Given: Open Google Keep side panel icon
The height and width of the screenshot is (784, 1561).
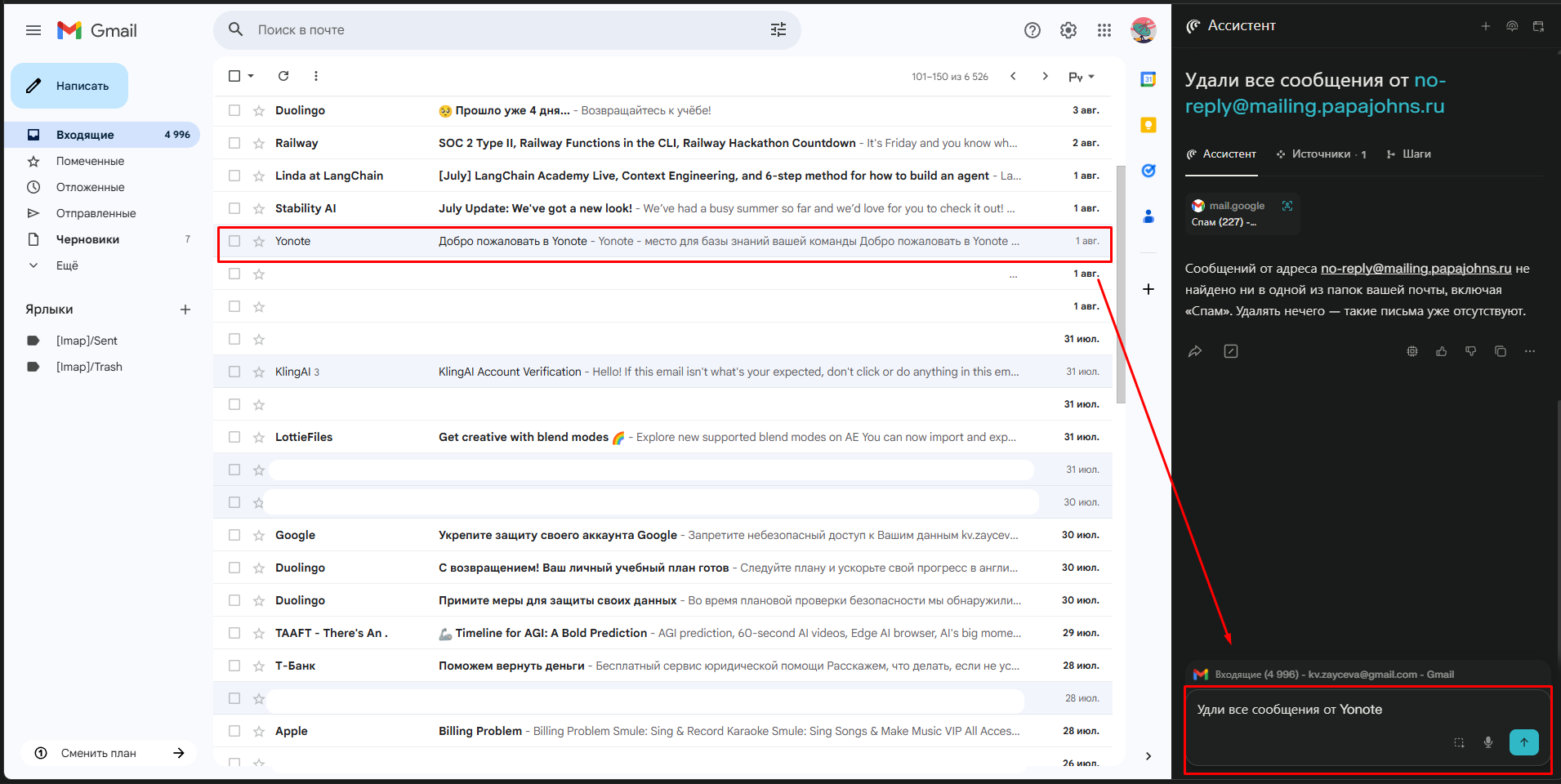Looking at the screenshot, I should click(x=1148, y=125).
